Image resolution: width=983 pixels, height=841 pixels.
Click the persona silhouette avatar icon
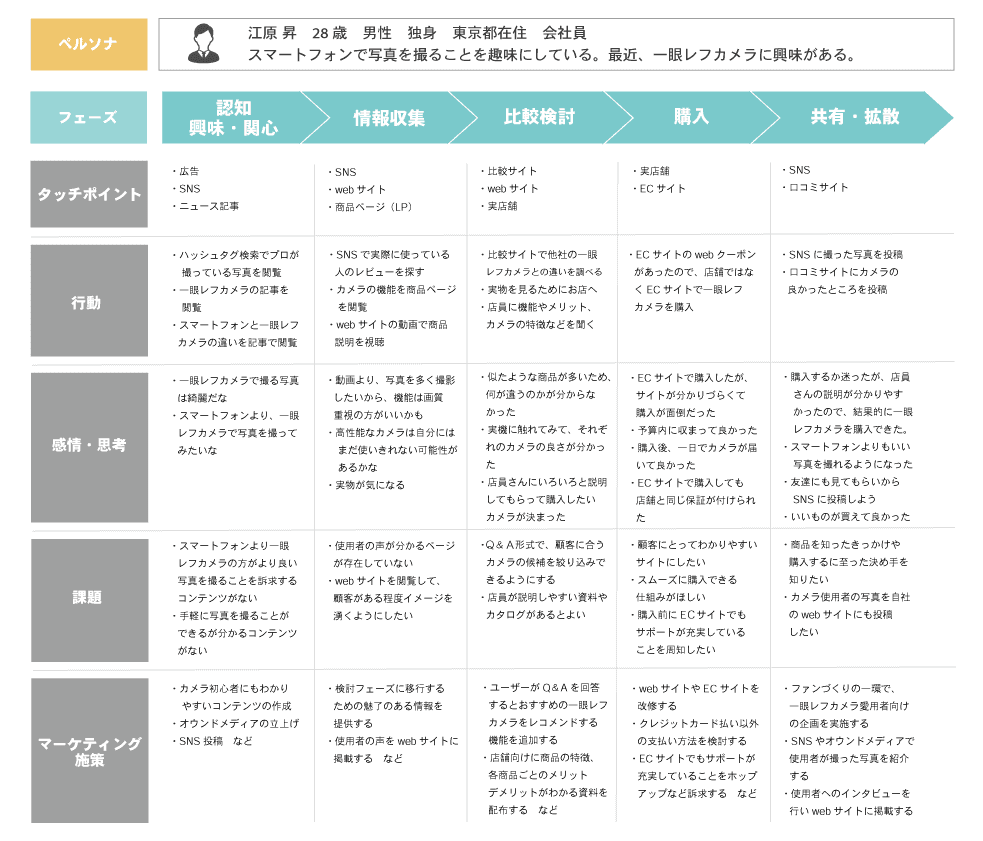(203, 43)
